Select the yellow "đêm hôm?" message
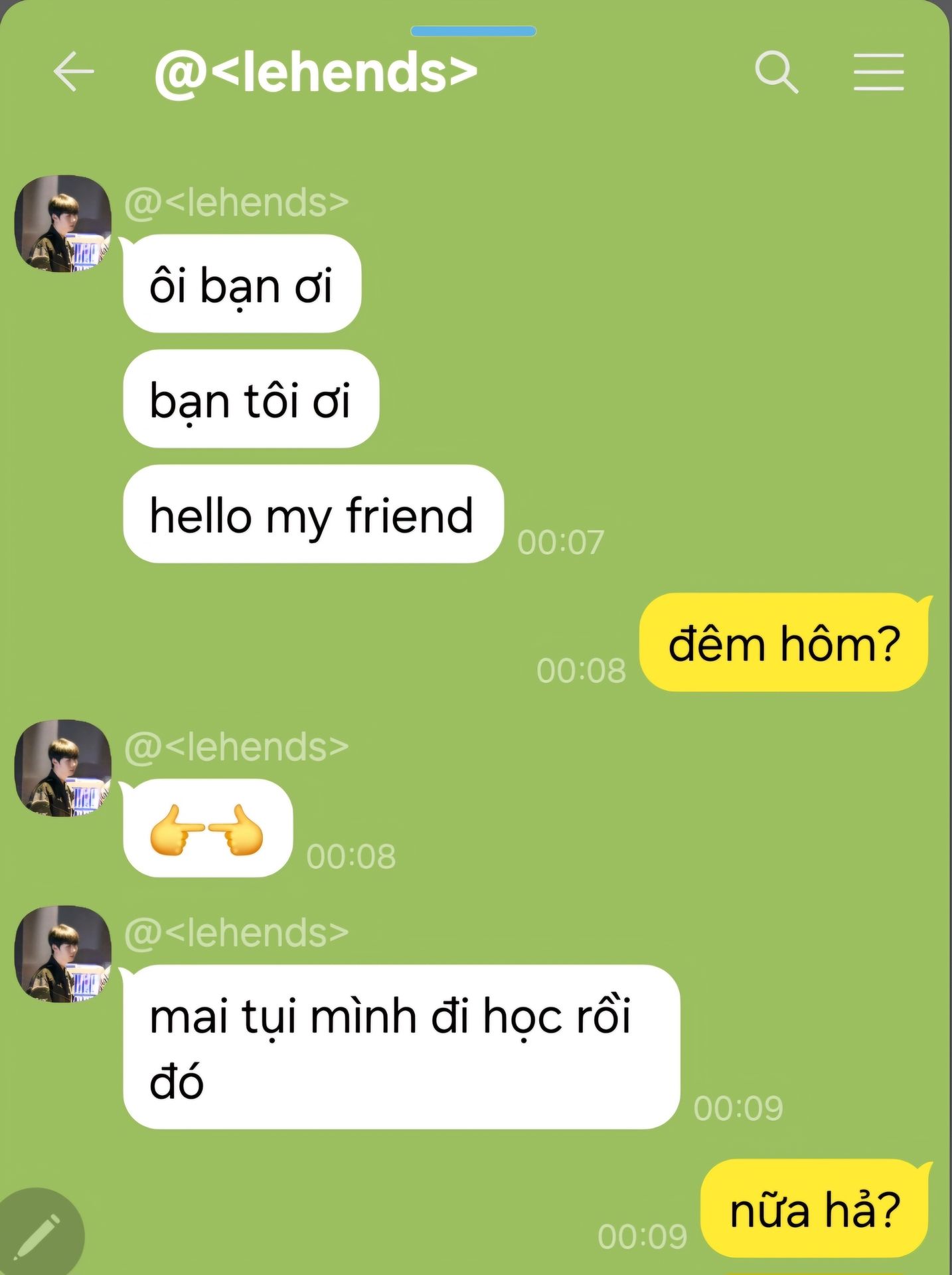 pos(784,642)
